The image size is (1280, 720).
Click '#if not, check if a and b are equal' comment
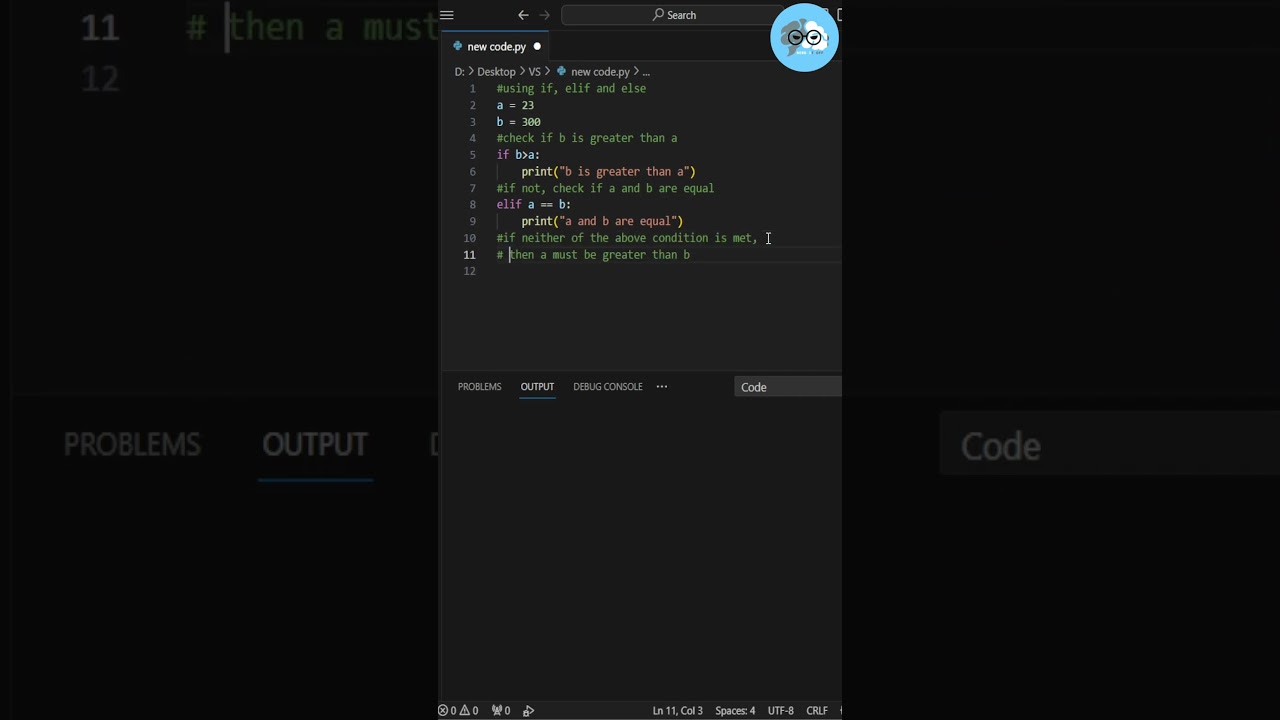[x=605, y=188]
